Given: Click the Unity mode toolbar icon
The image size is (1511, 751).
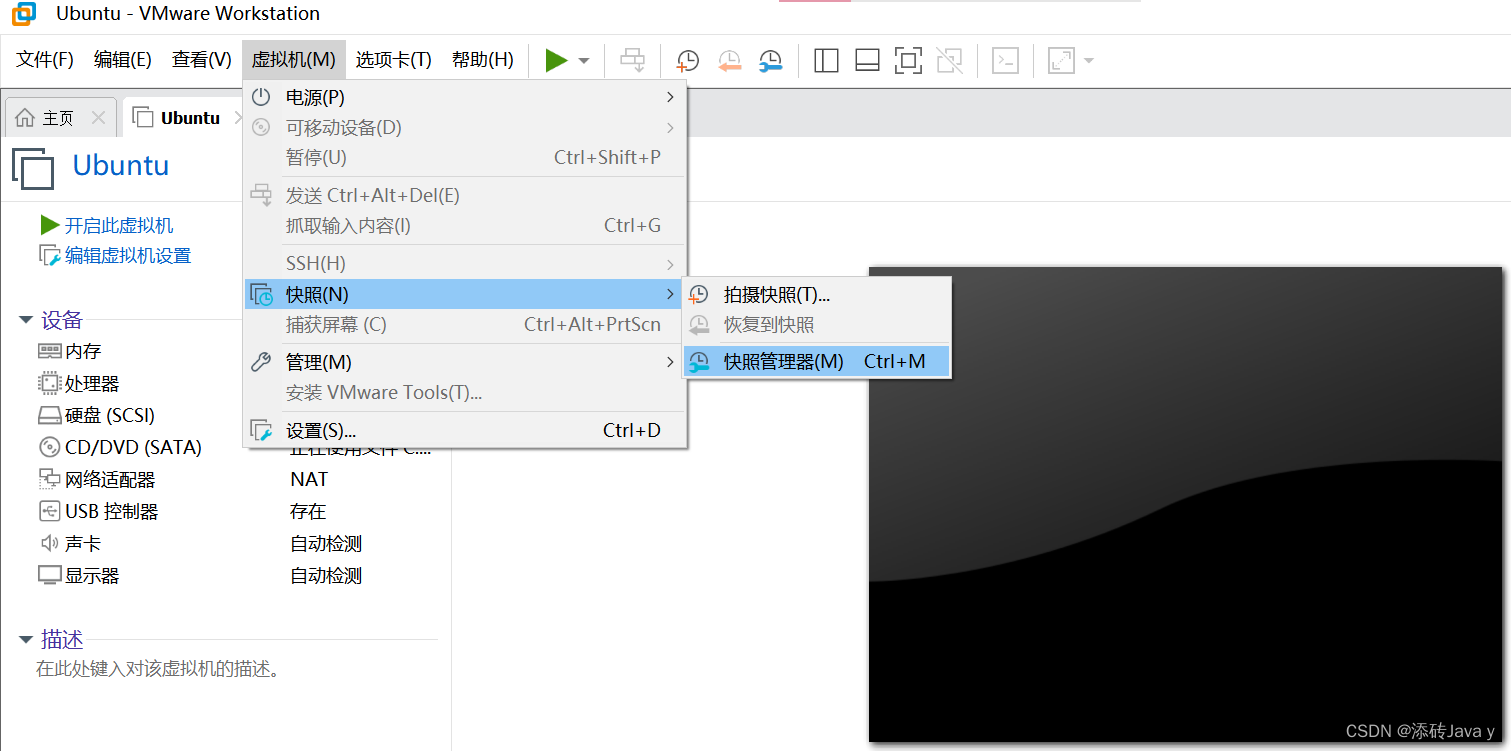Looking at the screenshot, I should point(949,60).
